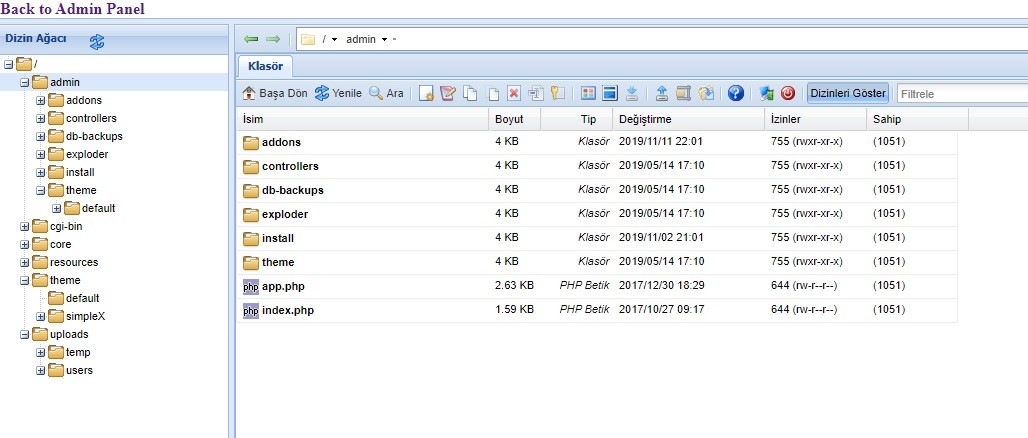
Task: Collapse the root folder in tree
Action: 9,64
